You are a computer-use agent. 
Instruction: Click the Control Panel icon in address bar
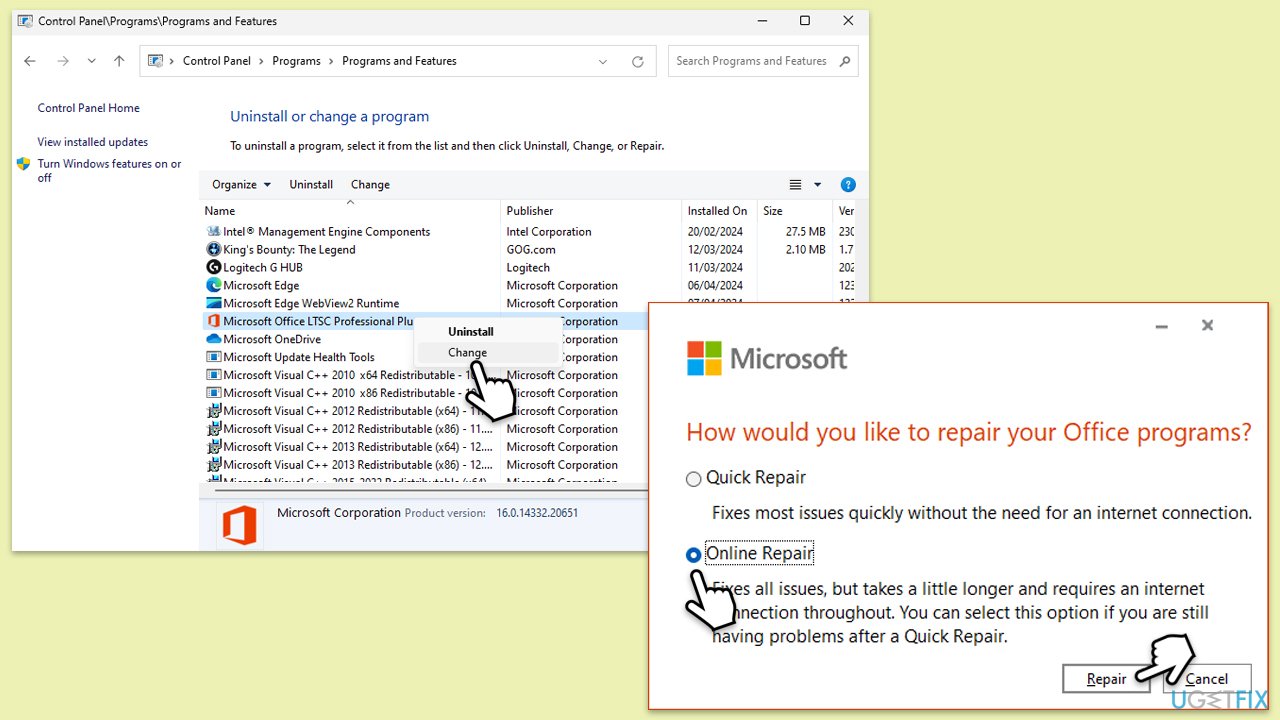pyautogui.click(x=155, y=61)
